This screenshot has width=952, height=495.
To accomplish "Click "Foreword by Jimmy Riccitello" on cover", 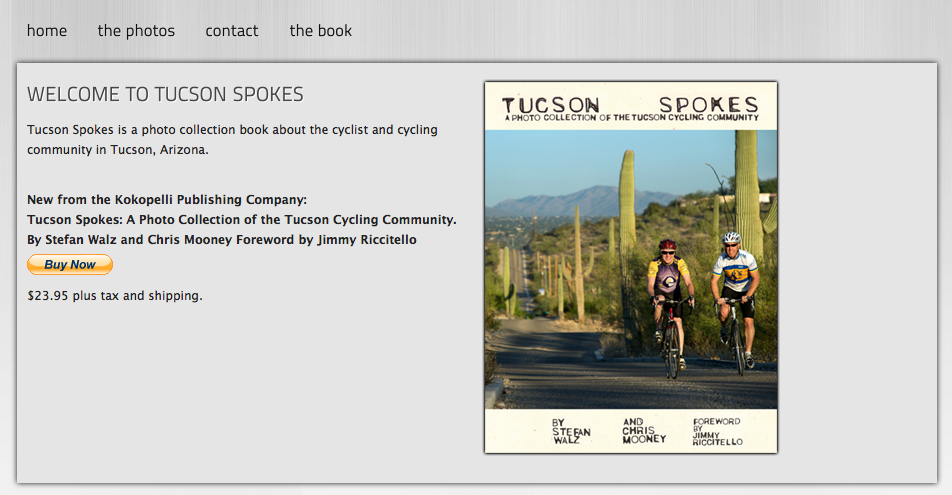I will [x=718, y=432].
